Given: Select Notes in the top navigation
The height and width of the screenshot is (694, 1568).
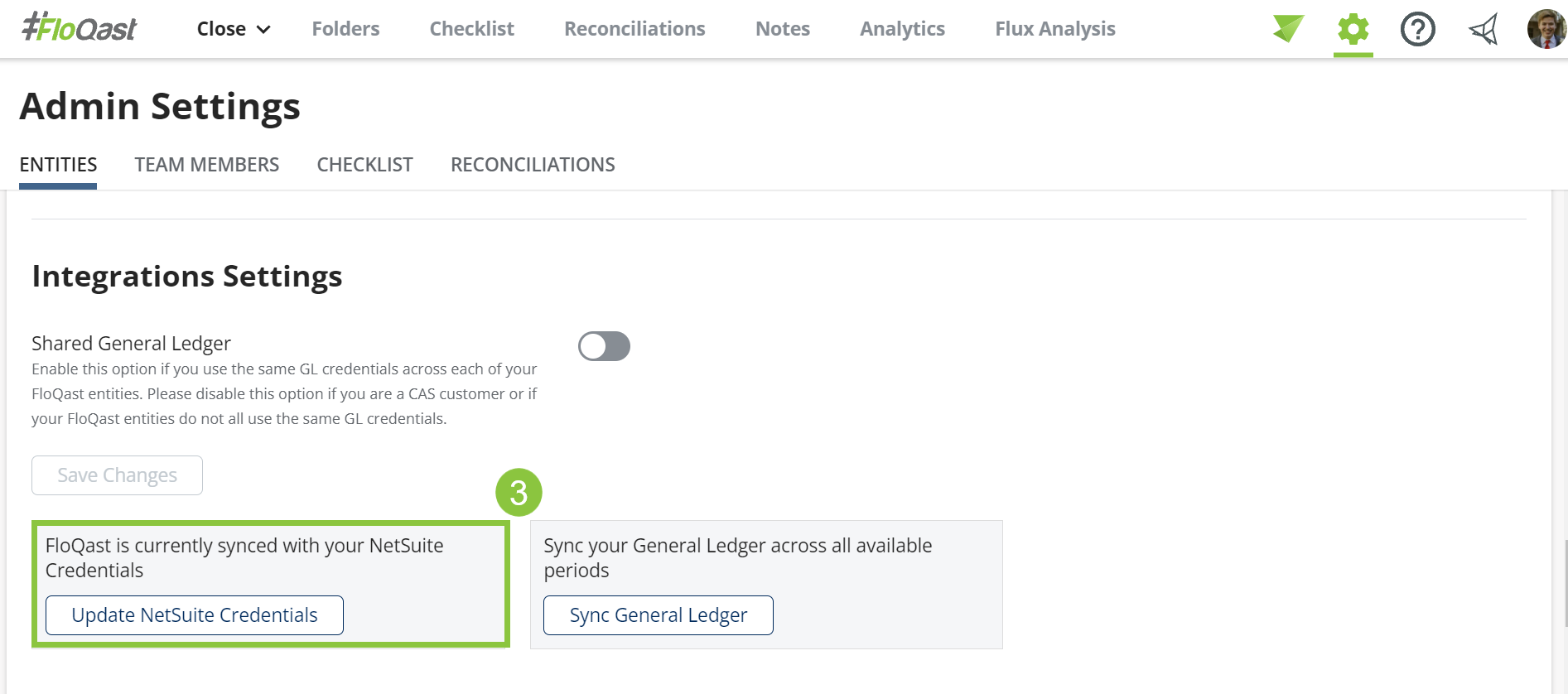Looking at the screenshot, I should point(782,29).
